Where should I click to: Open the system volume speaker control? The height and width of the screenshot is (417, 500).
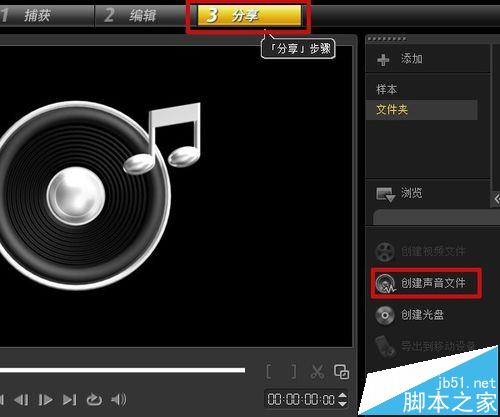click(x=119, y=399)
